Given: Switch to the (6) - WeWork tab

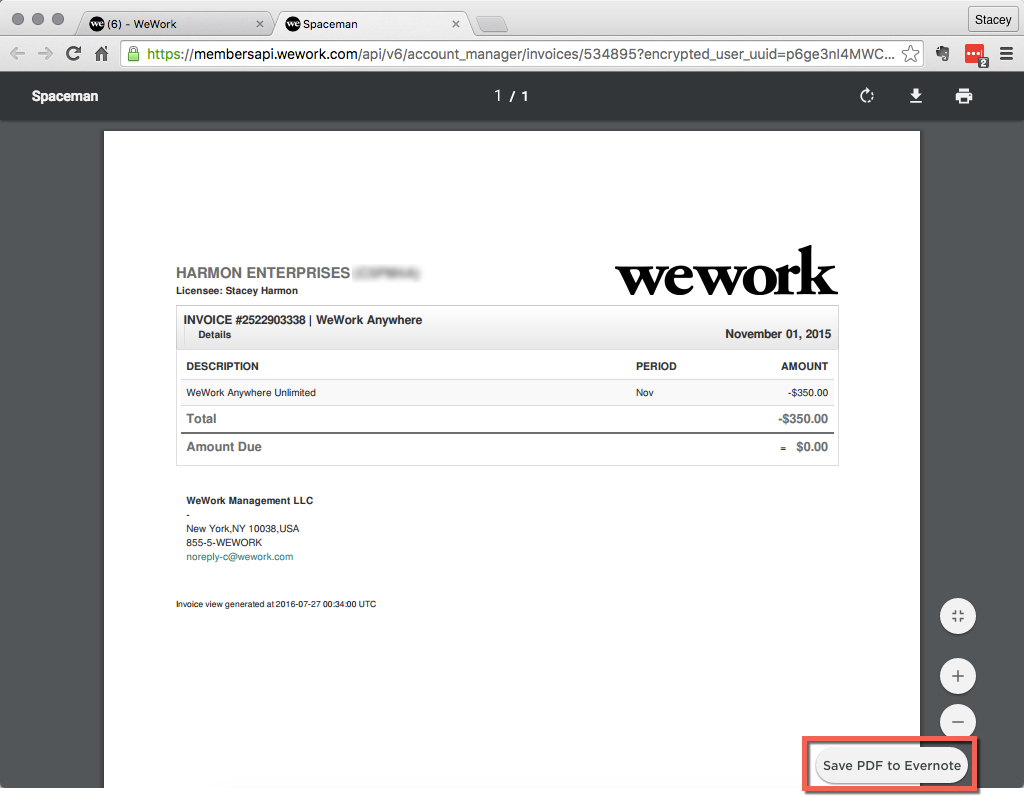Looking at the screenshot, I should tap(174, 24).
